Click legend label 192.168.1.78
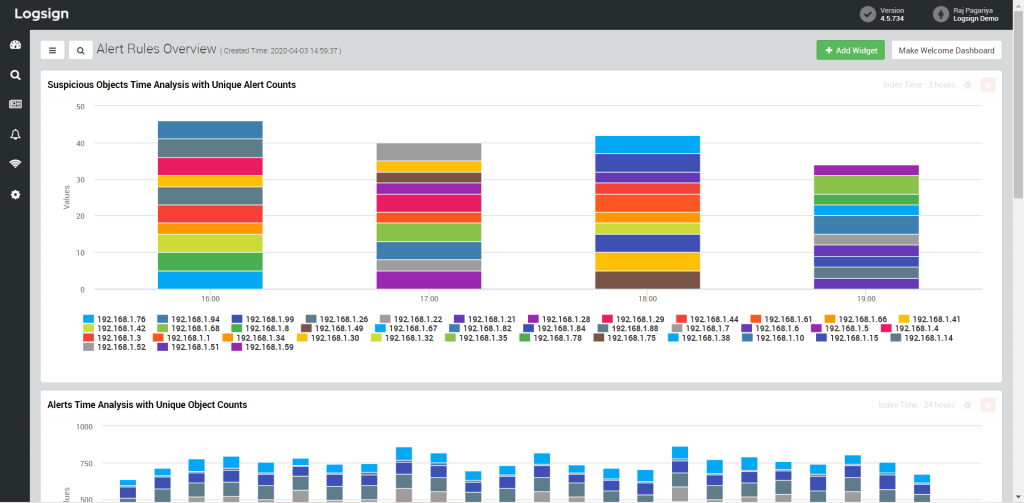 [x=558, y=338]
